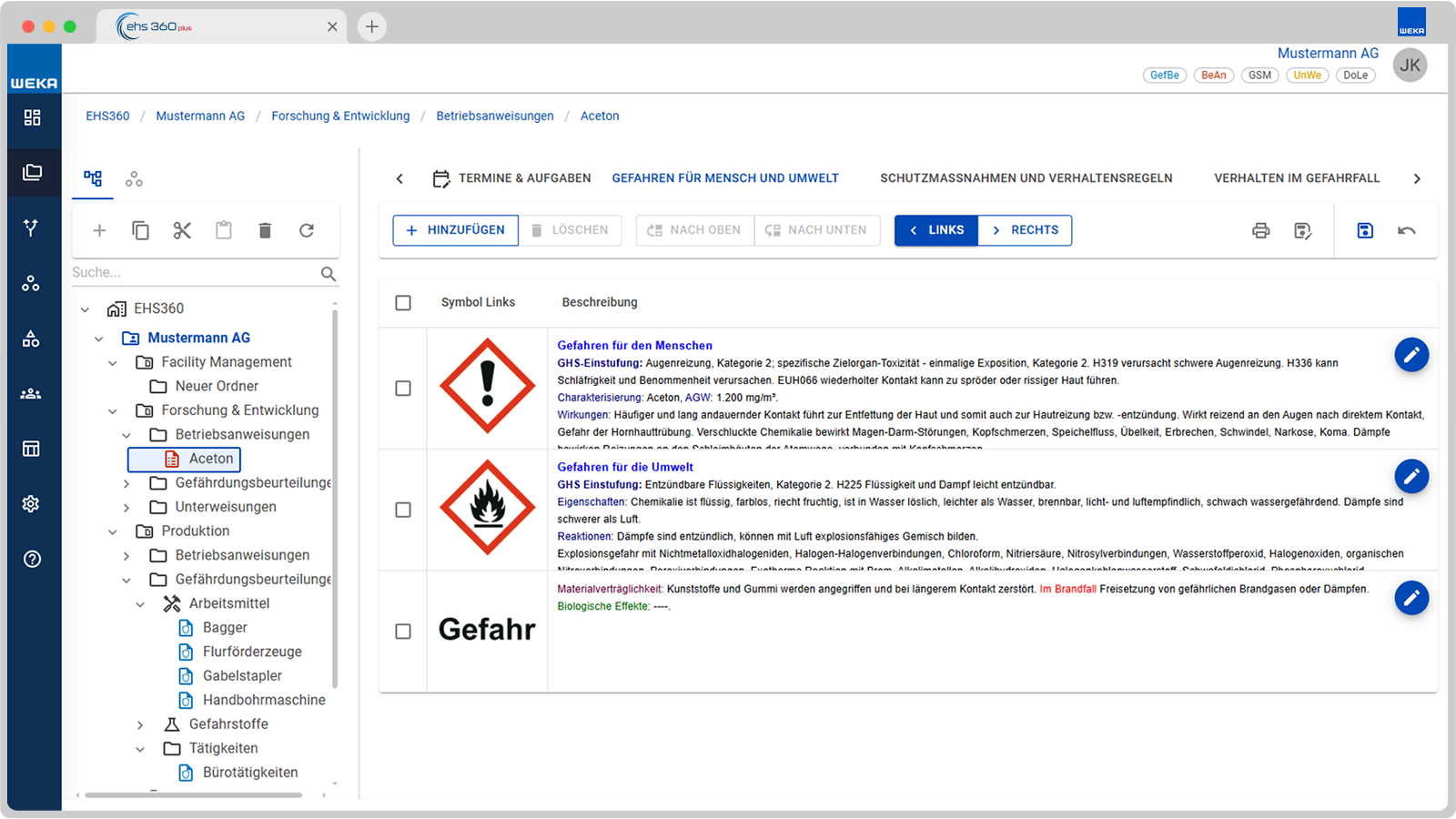This screenshot has width=1456, height=819.
Task: Click the Betriebsanweisungen breadcrumb link
Action: [x=495, y=116]
